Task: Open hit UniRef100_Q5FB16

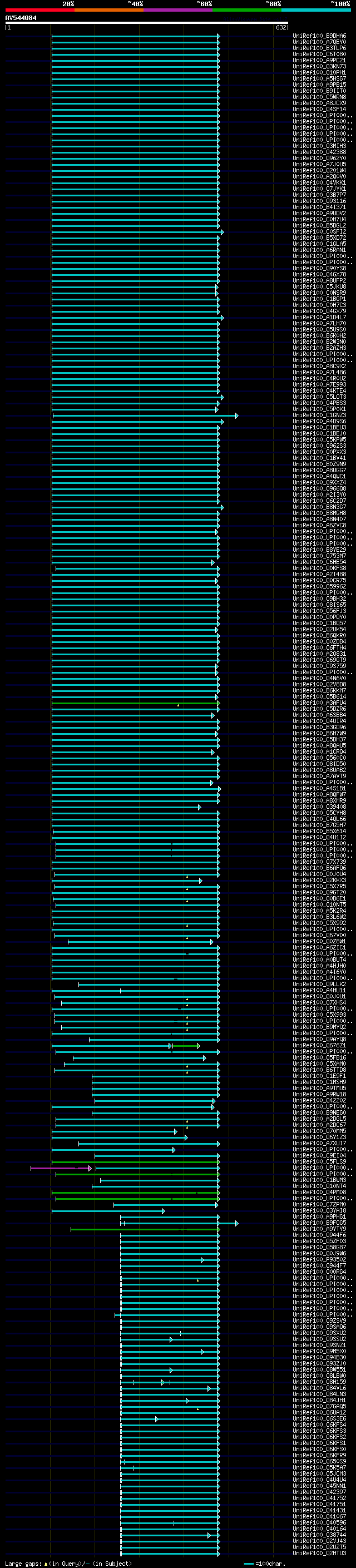Action: (319, 1058)
